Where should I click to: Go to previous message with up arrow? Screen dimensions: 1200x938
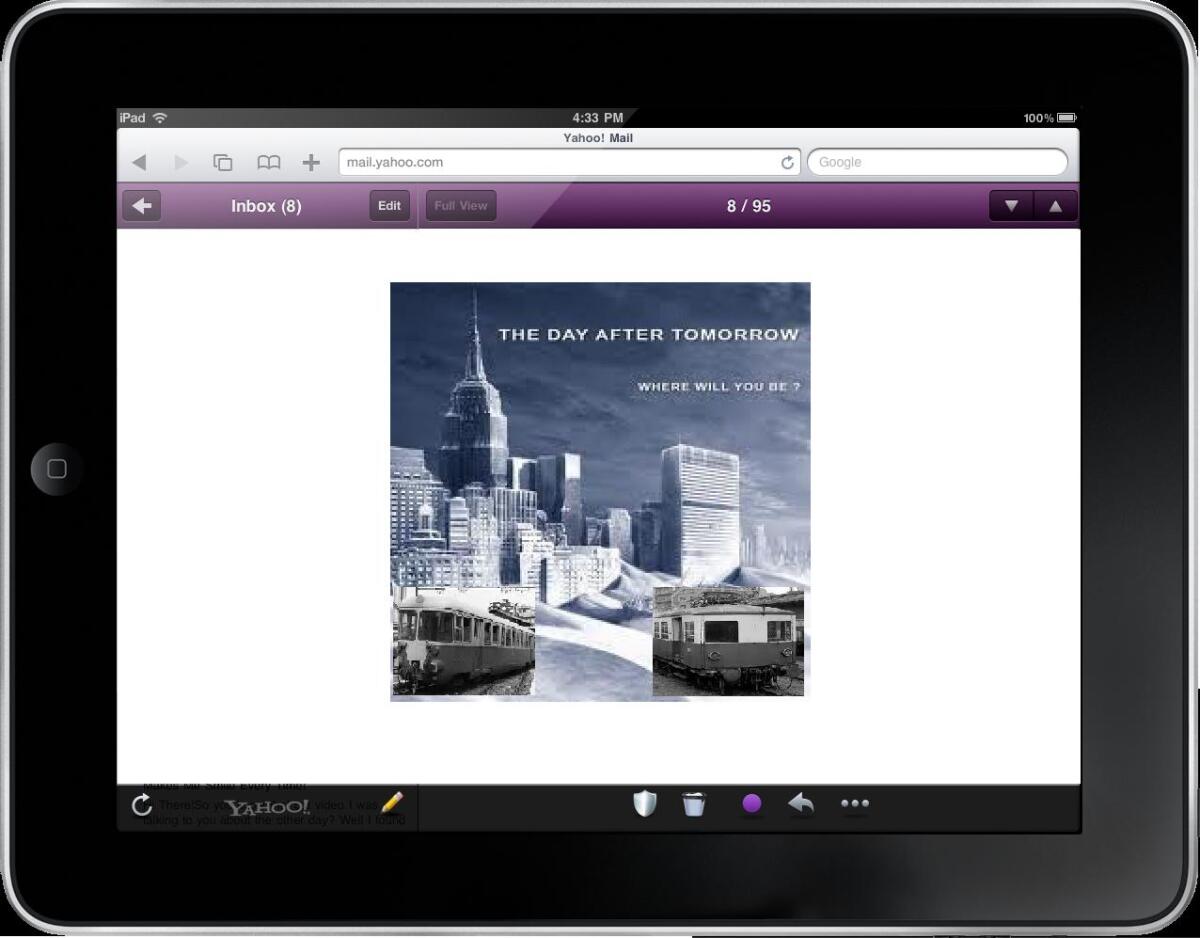pyautogui.click(x=1055, y=206)
